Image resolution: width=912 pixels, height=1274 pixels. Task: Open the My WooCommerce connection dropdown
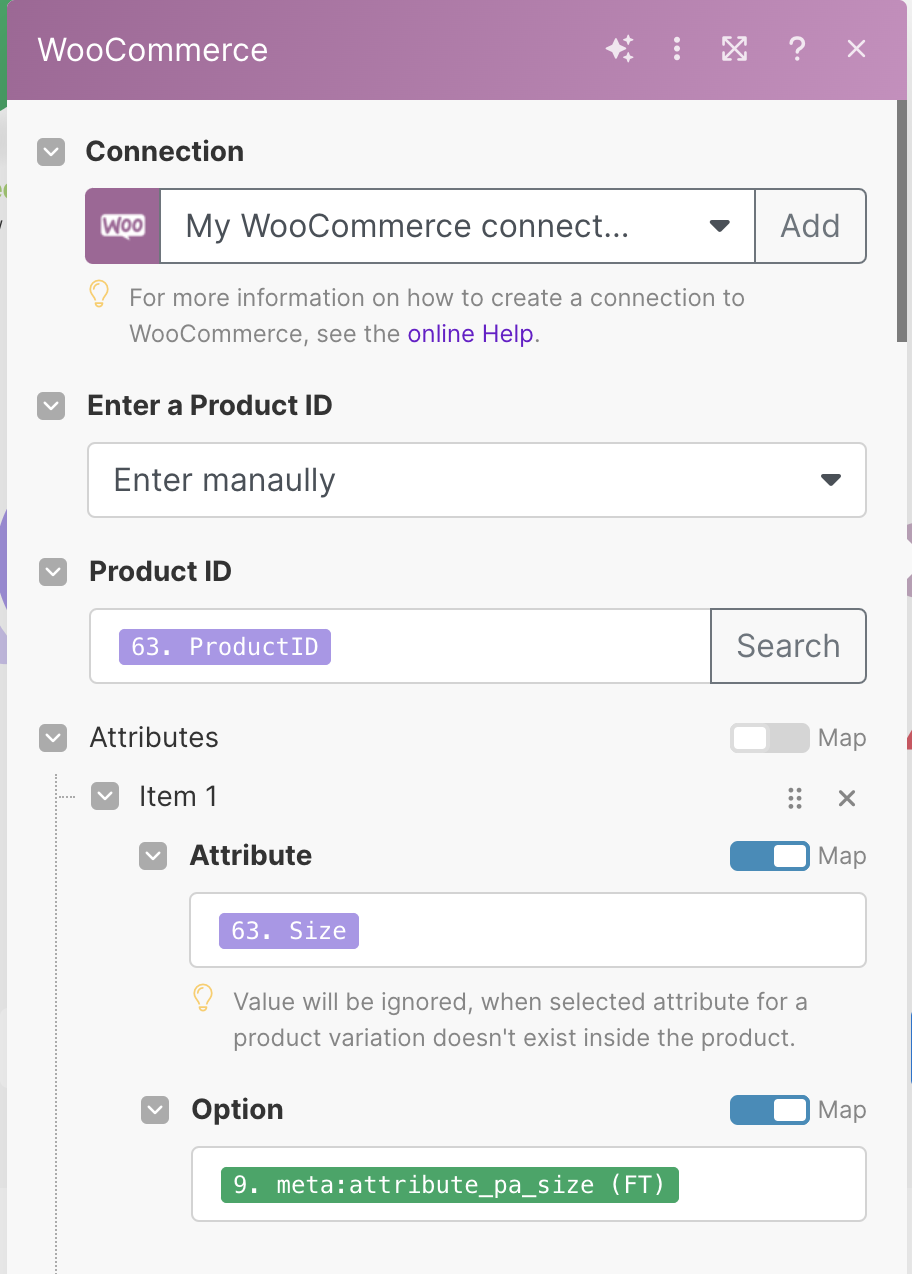457,226
